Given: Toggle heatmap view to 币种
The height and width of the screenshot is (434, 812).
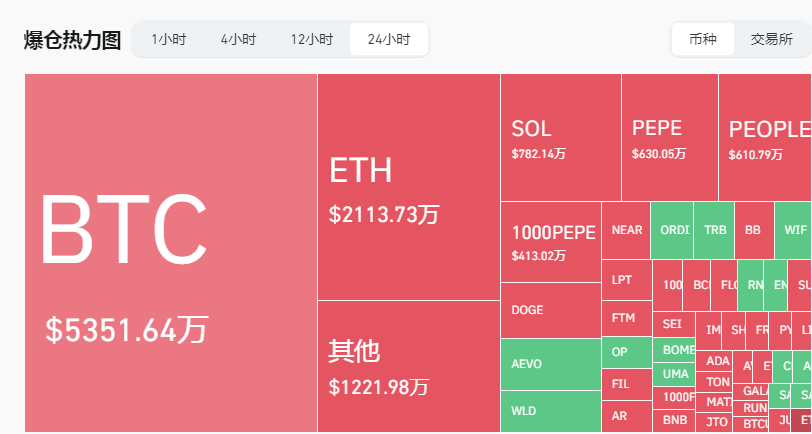Looking at the screenshot, I should click(x=703, y=39).
